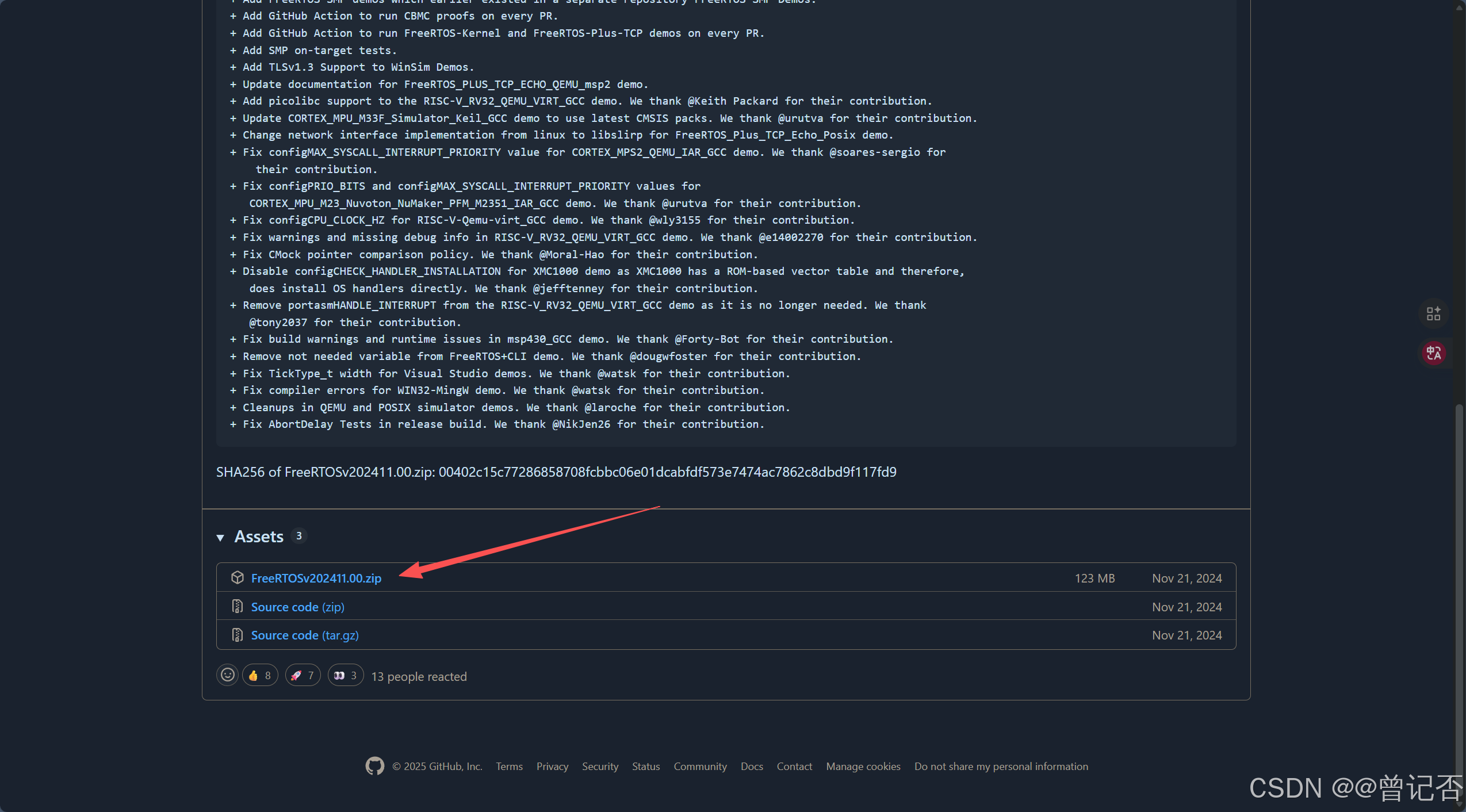Click the grid-plus extension floating icon
Screen dimensions: 1466x812
[x=1434, y=313]
